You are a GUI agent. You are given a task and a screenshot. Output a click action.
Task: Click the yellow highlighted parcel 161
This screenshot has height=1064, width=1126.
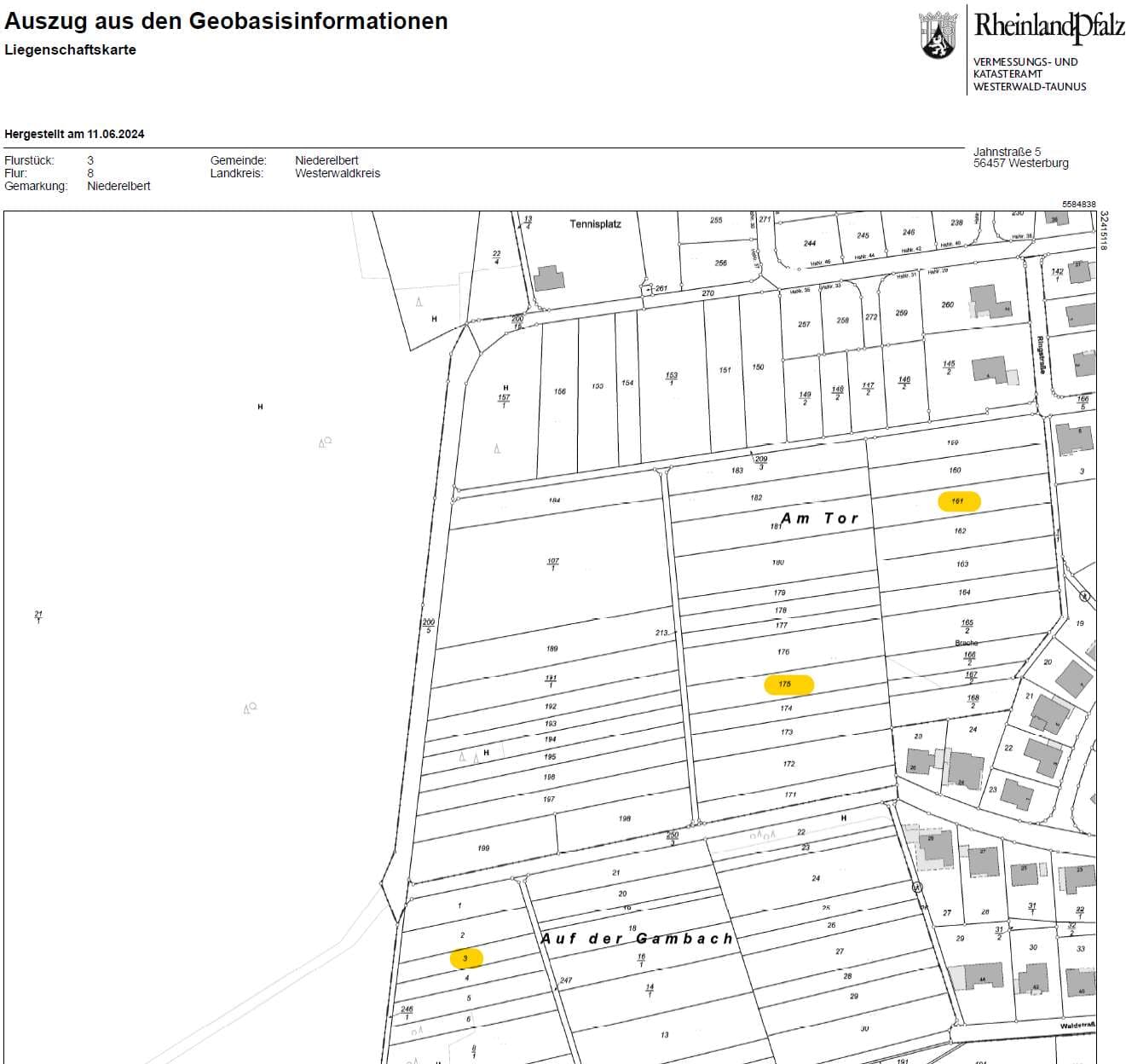[x=958, y=501]
